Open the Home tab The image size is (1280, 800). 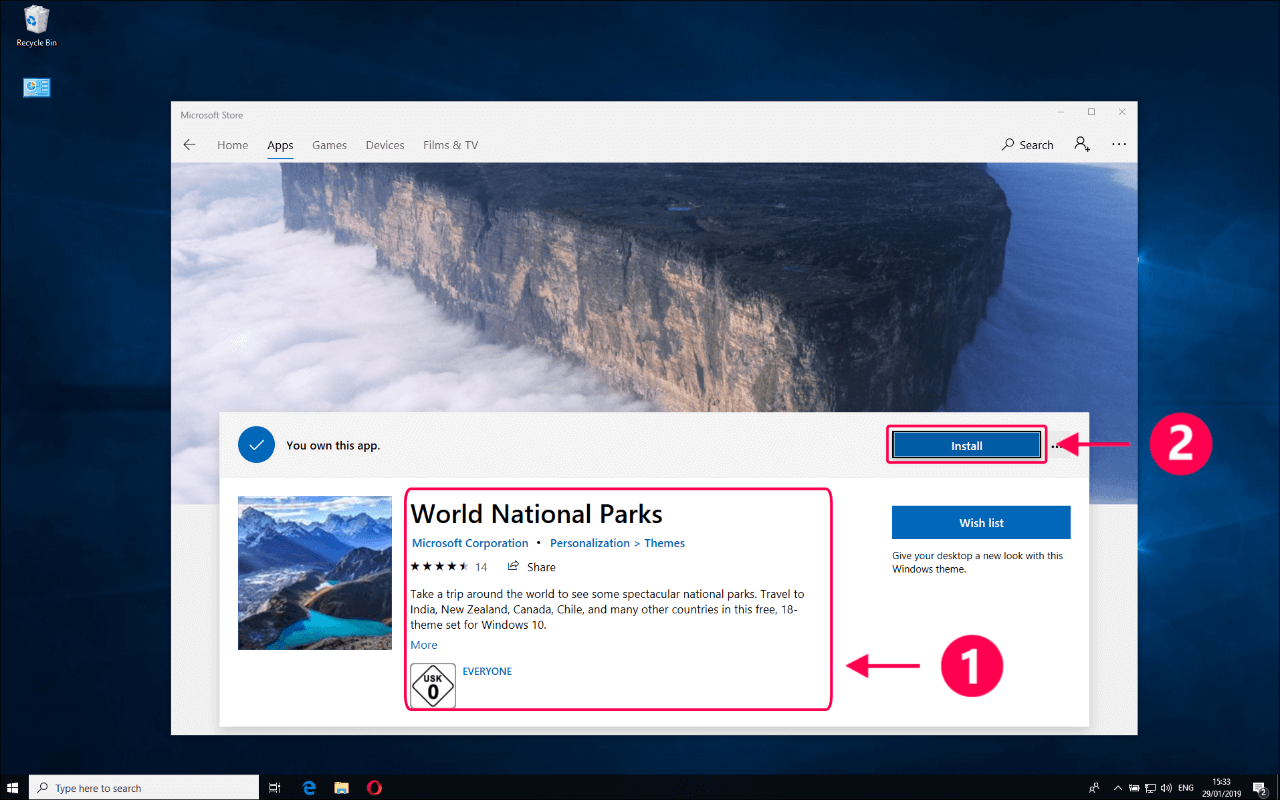(x=232, y=145)
